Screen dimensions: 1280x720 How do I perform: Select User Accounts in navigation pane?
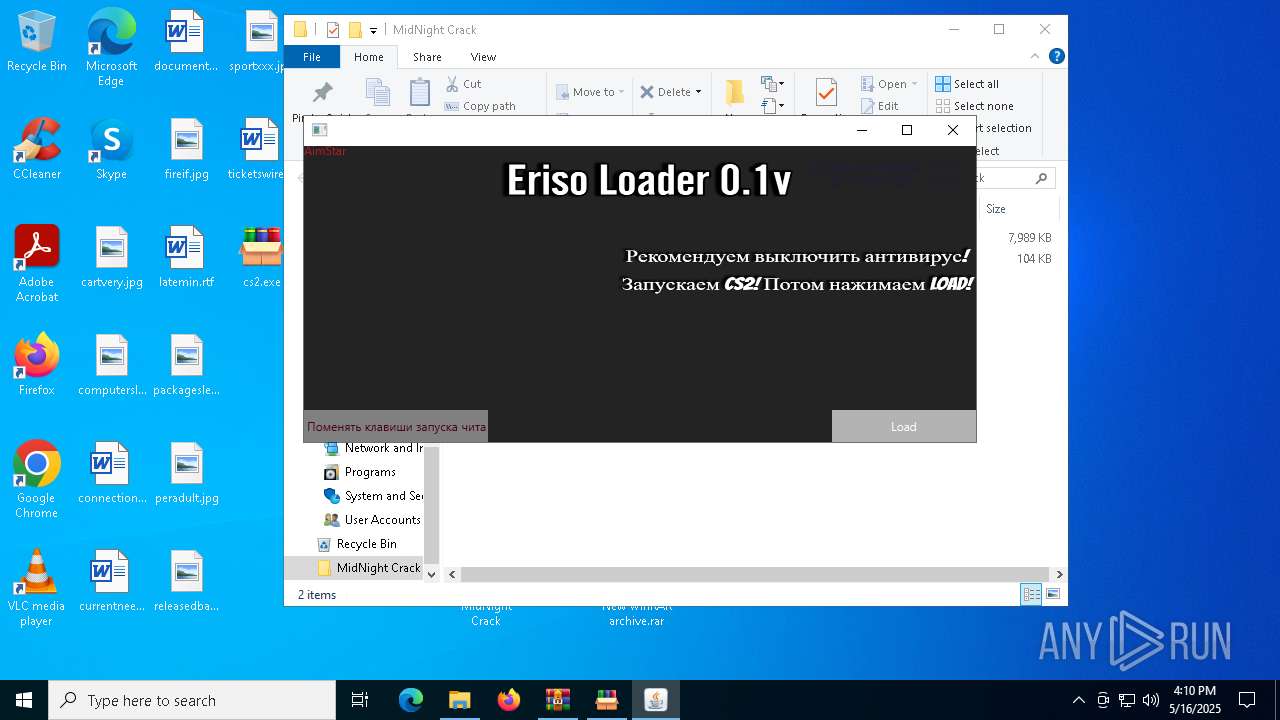tap(372, 520)
